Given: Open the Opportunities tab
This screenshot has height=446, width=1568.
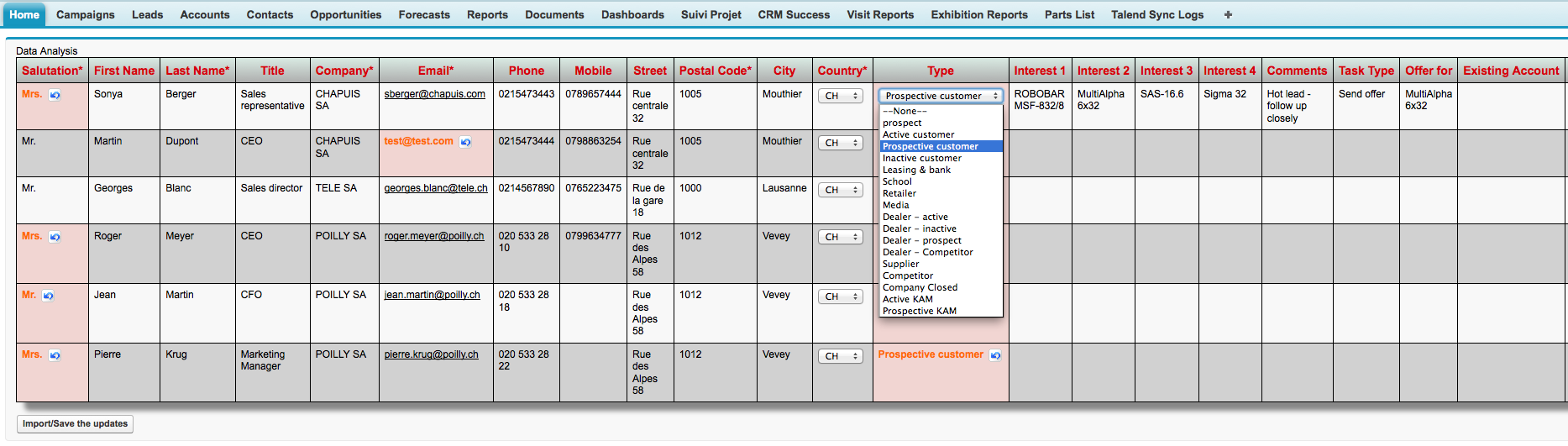Looking at the screenshot, I should 346,14.
